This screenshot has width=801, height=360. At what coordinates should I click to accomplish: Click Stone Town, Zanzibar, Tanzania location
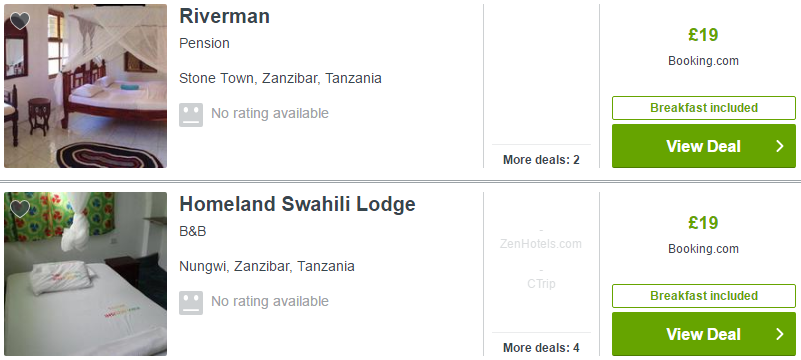(280, 79)
